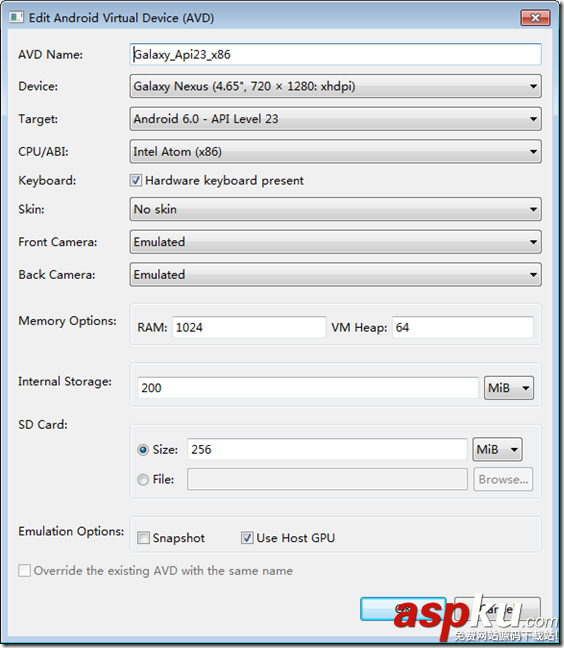Viewport: 564px width, 648px height.
Task: Click the RAM value field
Action: point(249,327)
